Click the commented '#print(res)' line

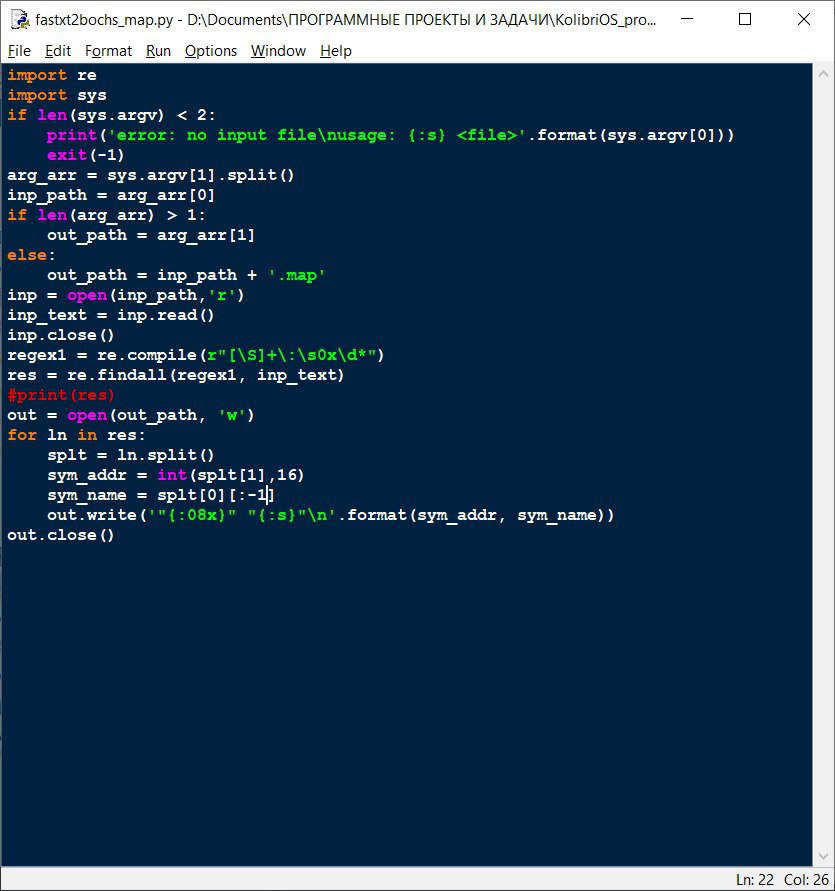tap(61, 395)
